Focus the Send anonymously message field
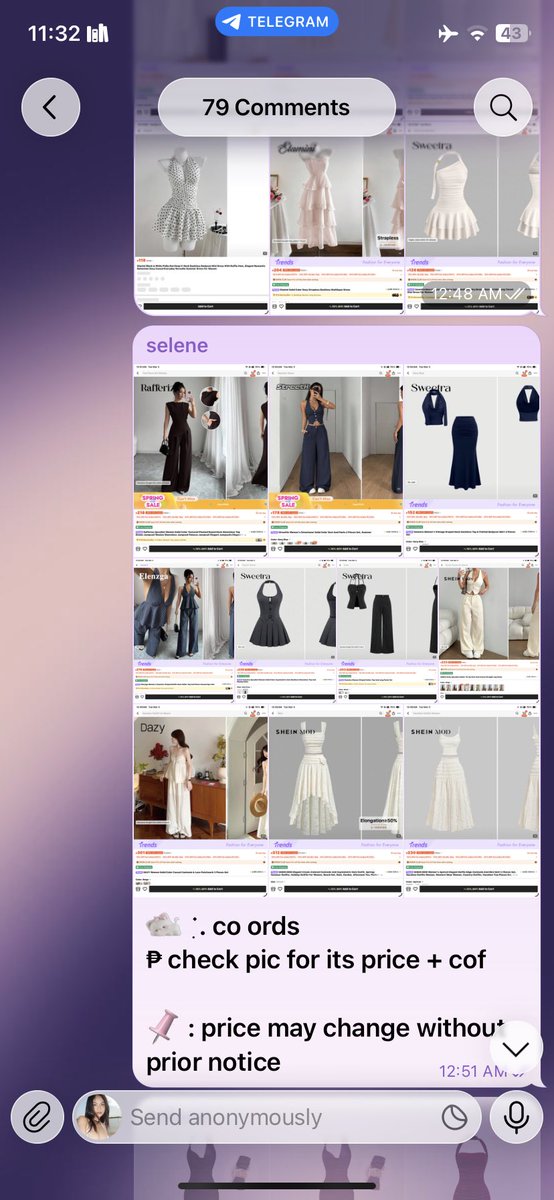Image resolution: width=554 pixels, height=1200 pixels. point(277,1117)
